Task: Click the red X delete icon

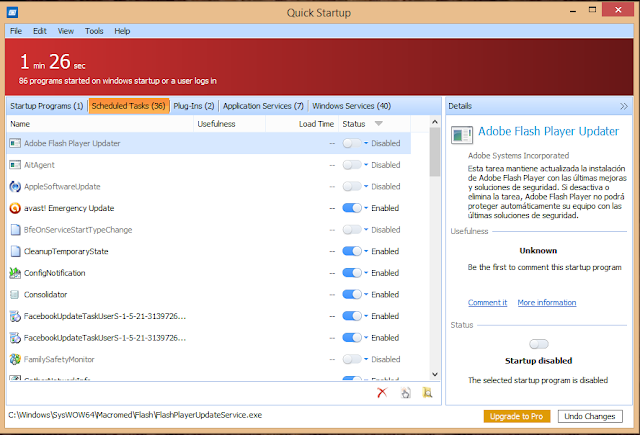Action: coord(382,393)
